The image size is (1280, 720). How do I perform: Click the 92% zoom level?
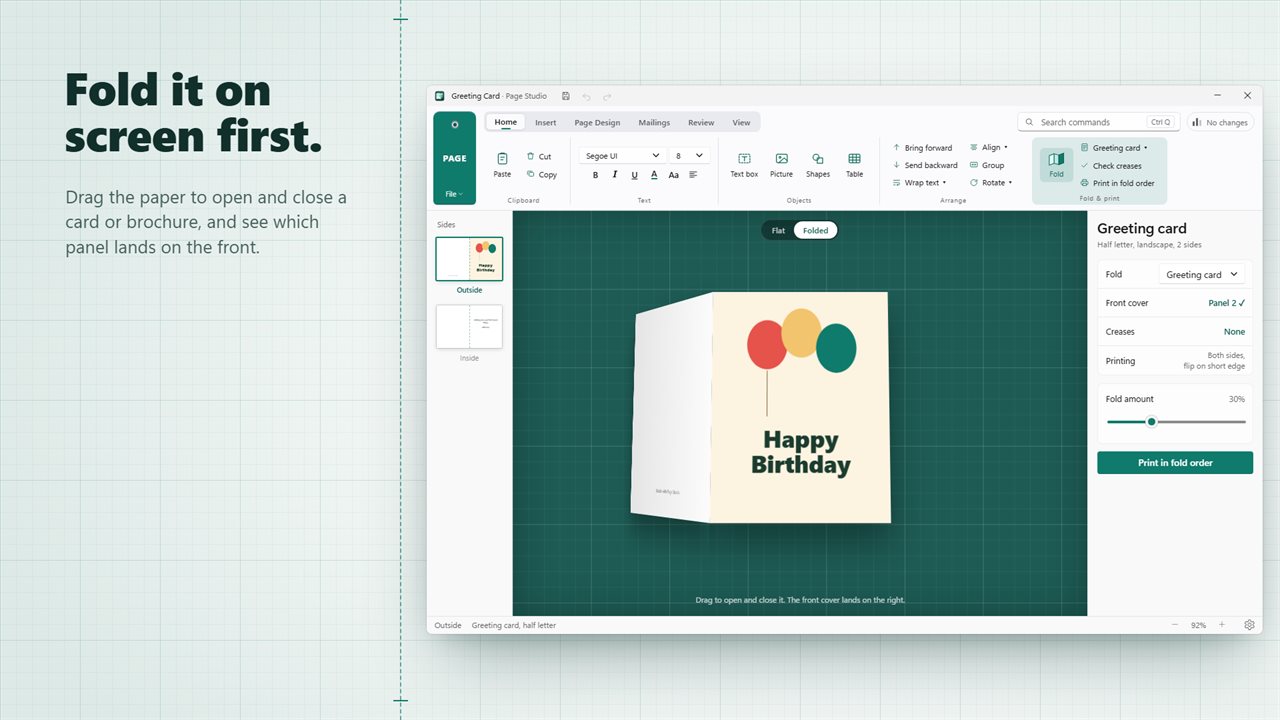point(1198,625)
